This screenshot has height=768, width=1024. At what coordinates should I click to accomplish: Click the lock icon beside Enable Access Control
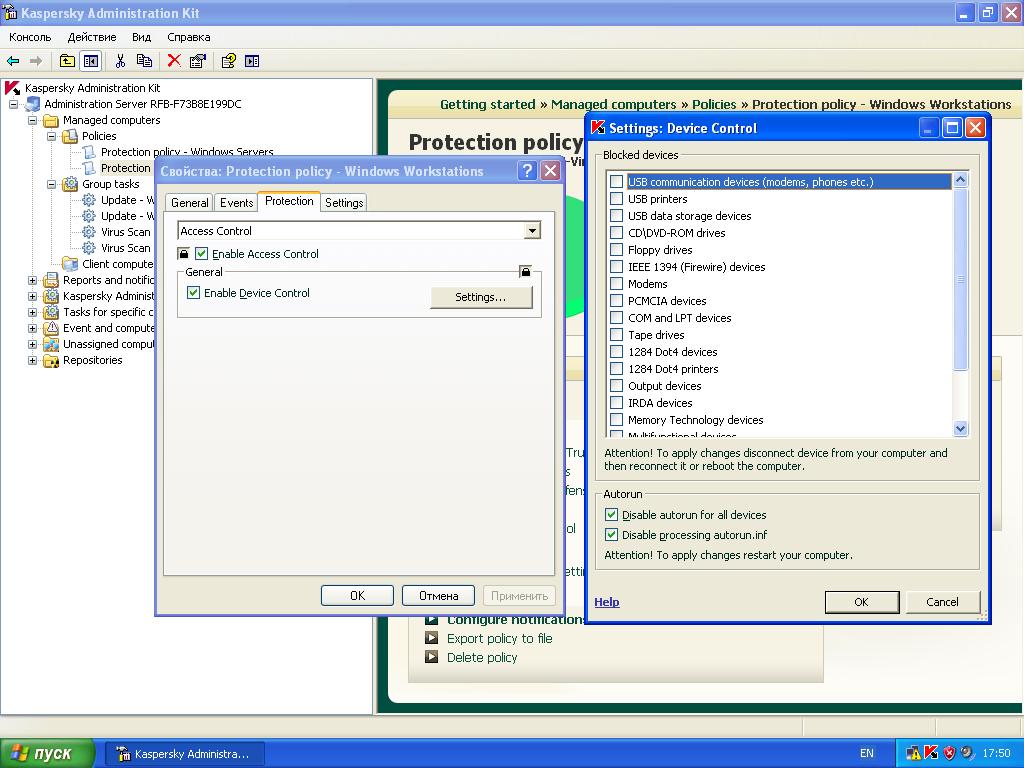[184, 253]
